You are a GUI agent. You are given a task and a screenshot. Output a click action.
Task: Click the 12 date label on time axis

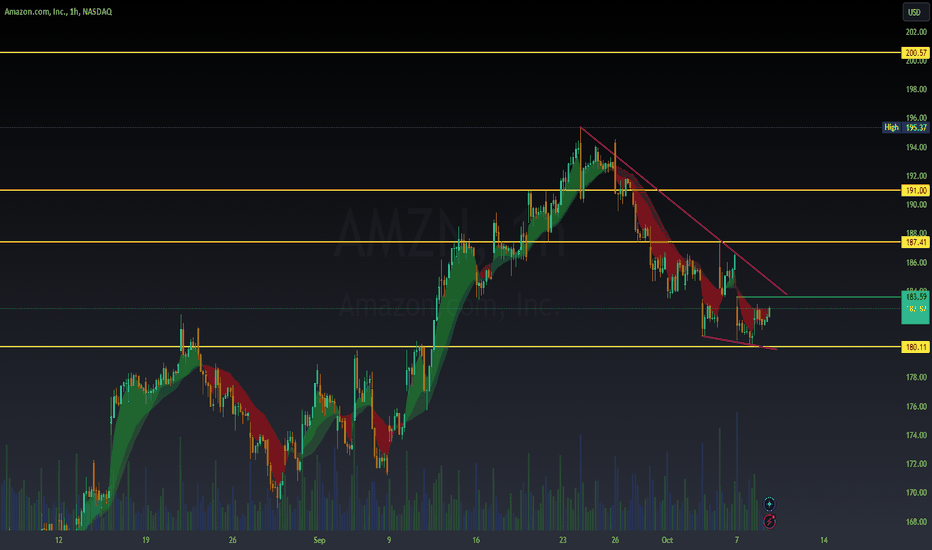tap(58, 540)
